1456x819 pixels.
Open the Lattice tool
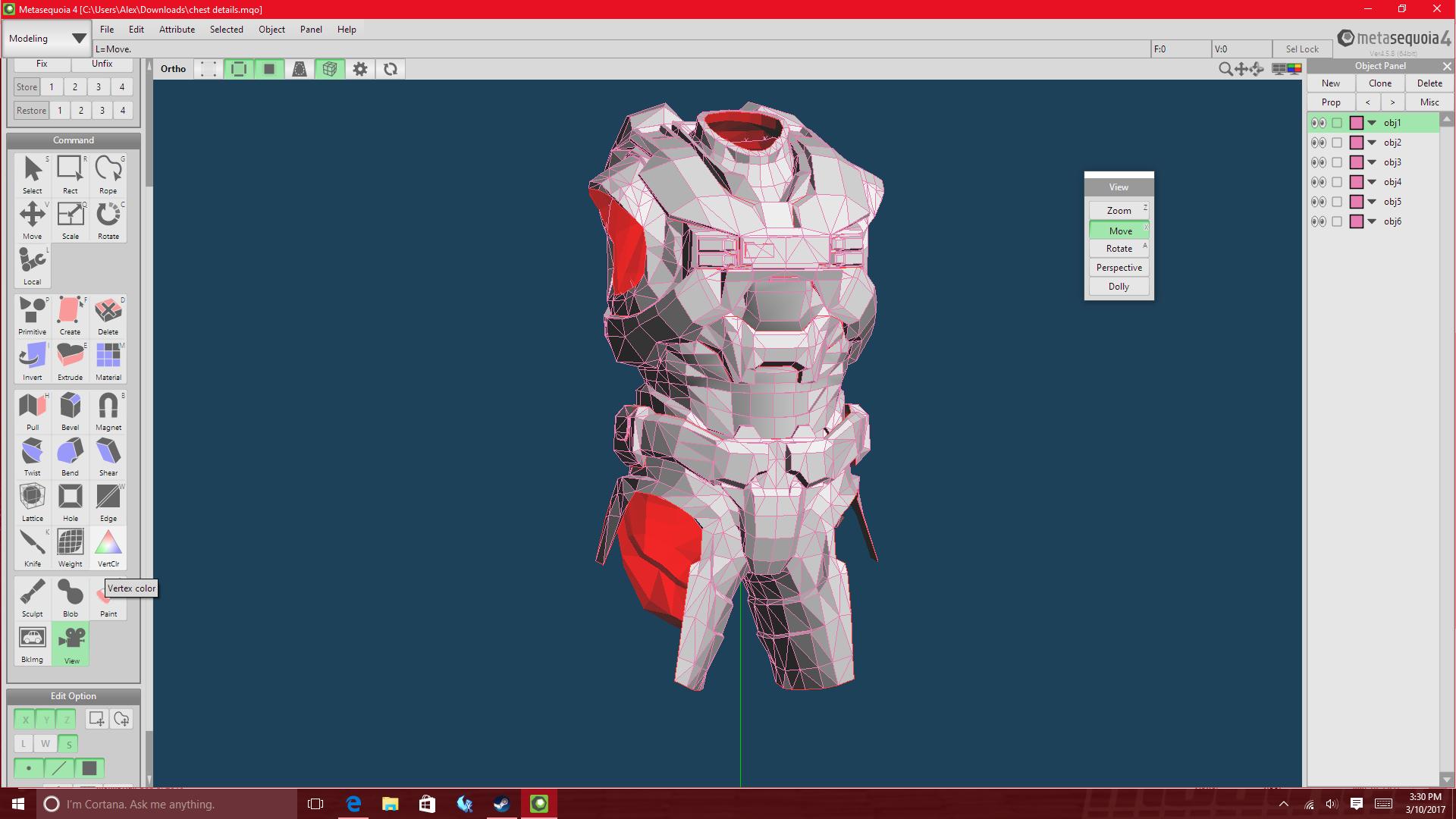click(x=33, y=502)
